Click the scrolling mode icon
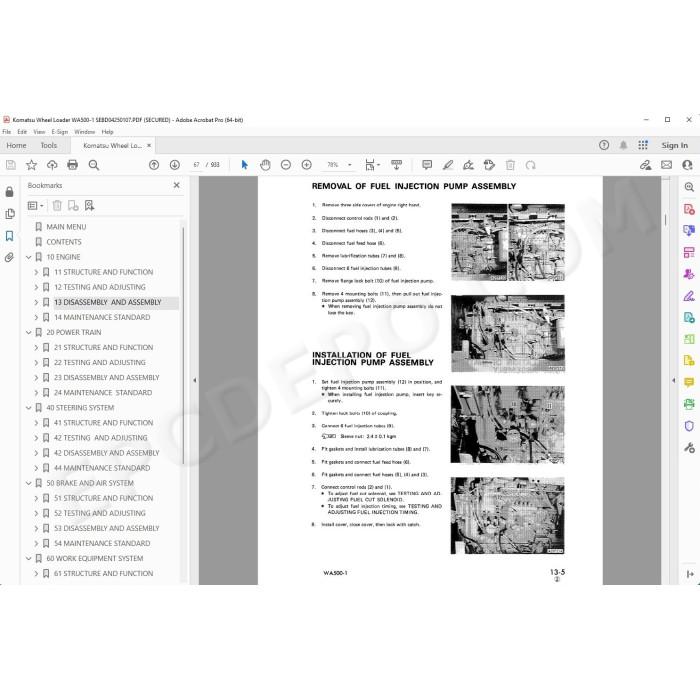 click(x=396, y=165)
